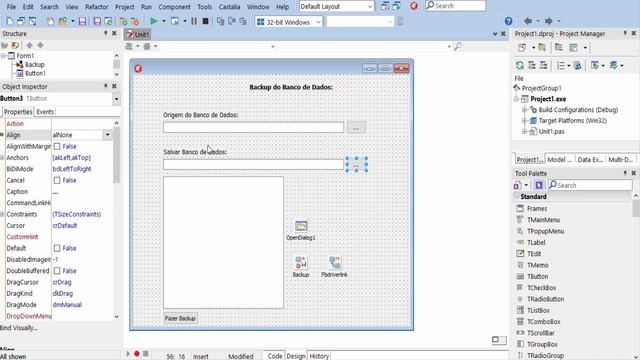Click the Save floppy disk icon
This screenshot has width=640, height=360.
[82, 22]
